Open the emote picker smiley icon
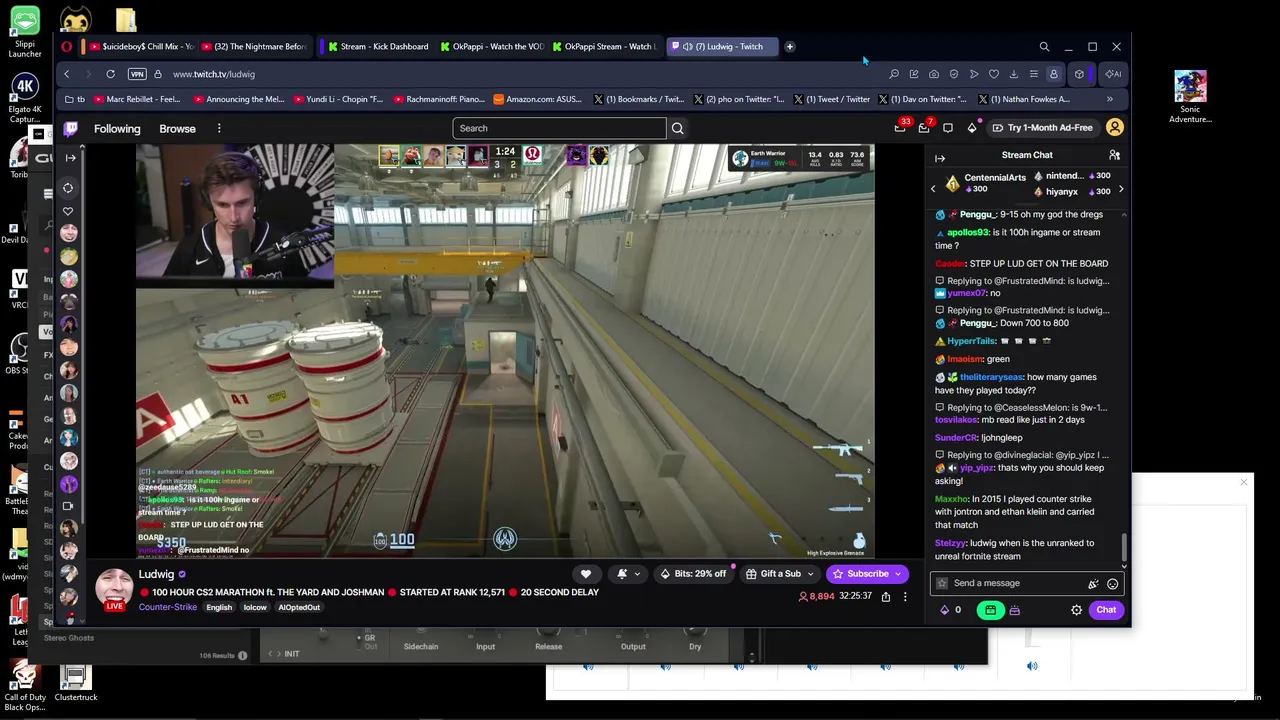 point(1112,583)
